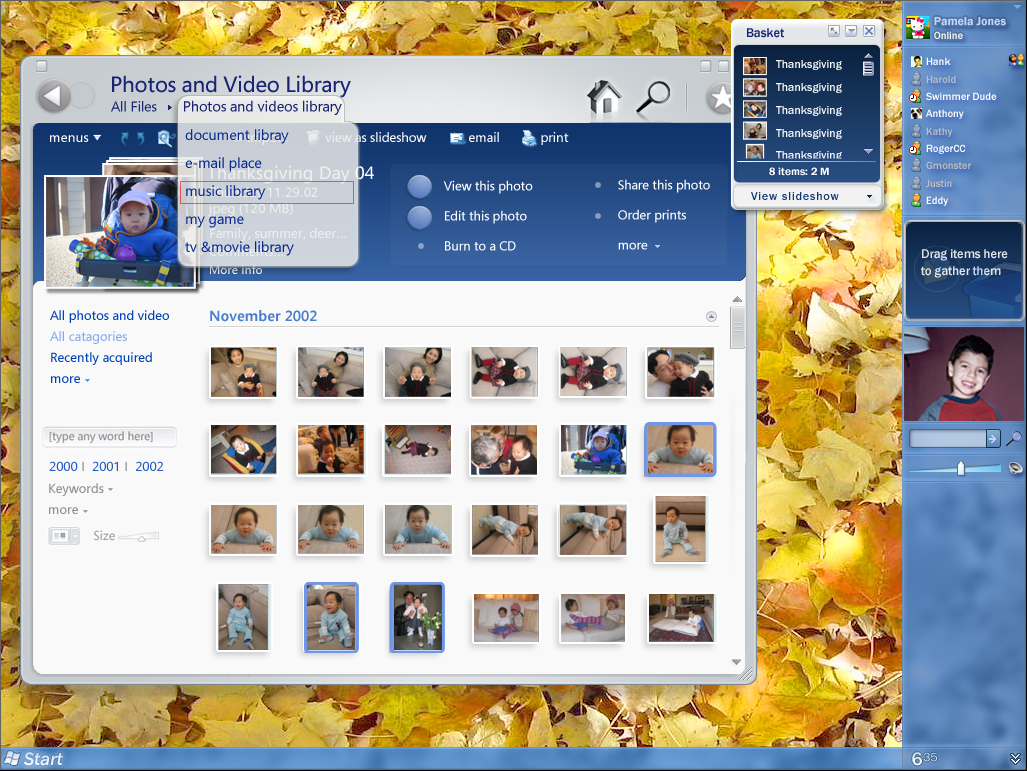
Task: Select the highlighted baby photo thumbnail in second row
Action: click(680, 449)
